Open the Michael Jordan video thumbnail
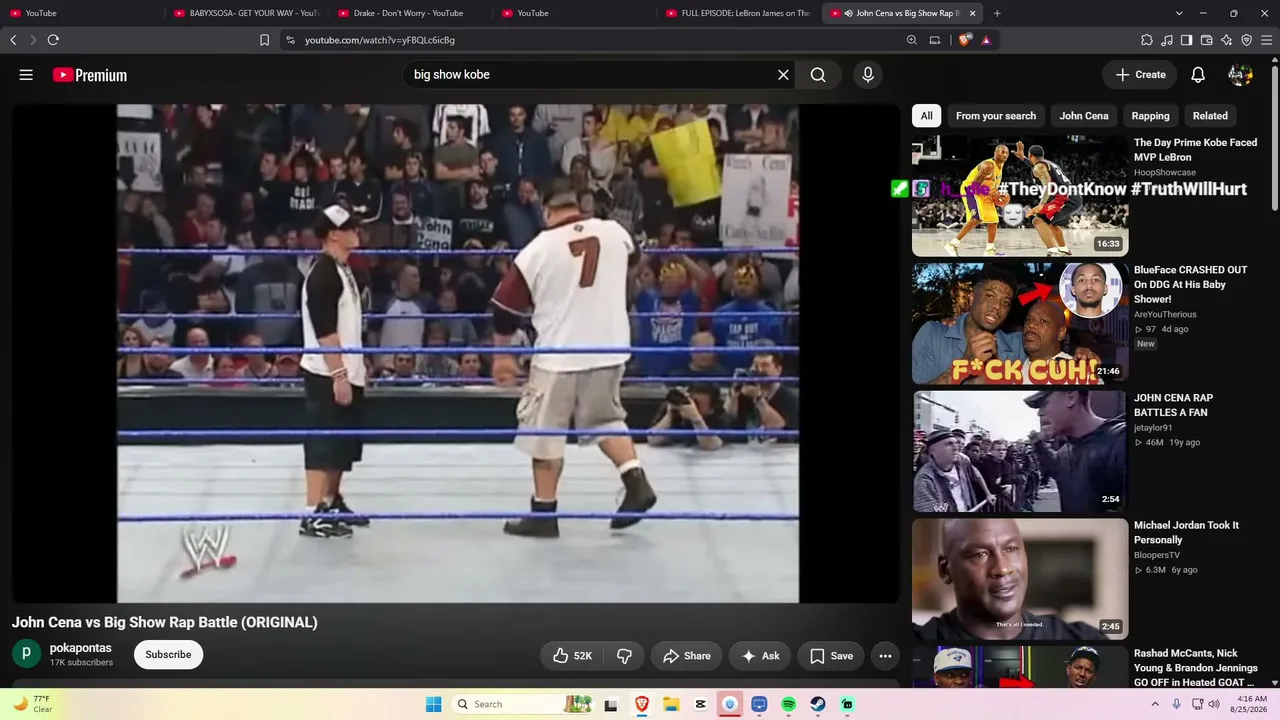Screen dimensions: 1280x720 (1020, 579)
